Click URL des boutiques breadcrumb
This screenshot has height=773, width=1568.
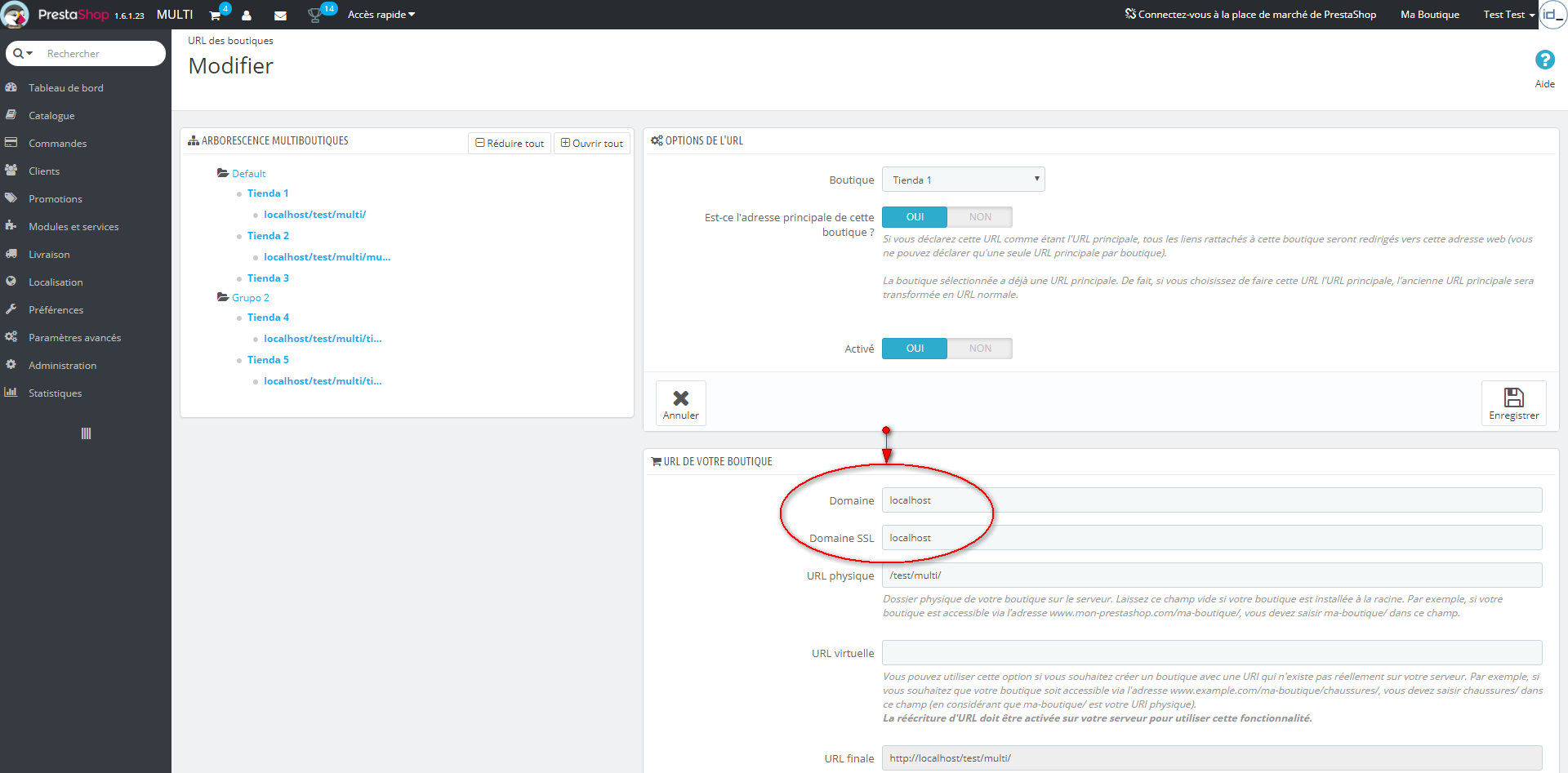pos(230,41)
